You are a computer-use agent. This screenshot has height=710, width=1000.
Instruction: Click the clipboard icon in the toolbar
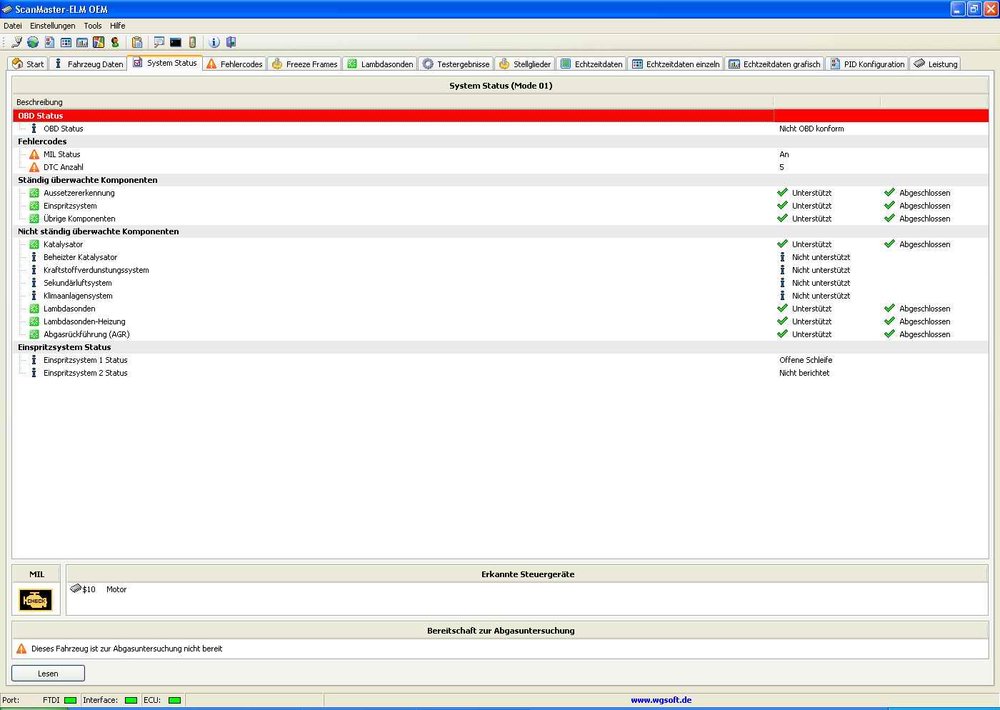[x=136, y=43]
